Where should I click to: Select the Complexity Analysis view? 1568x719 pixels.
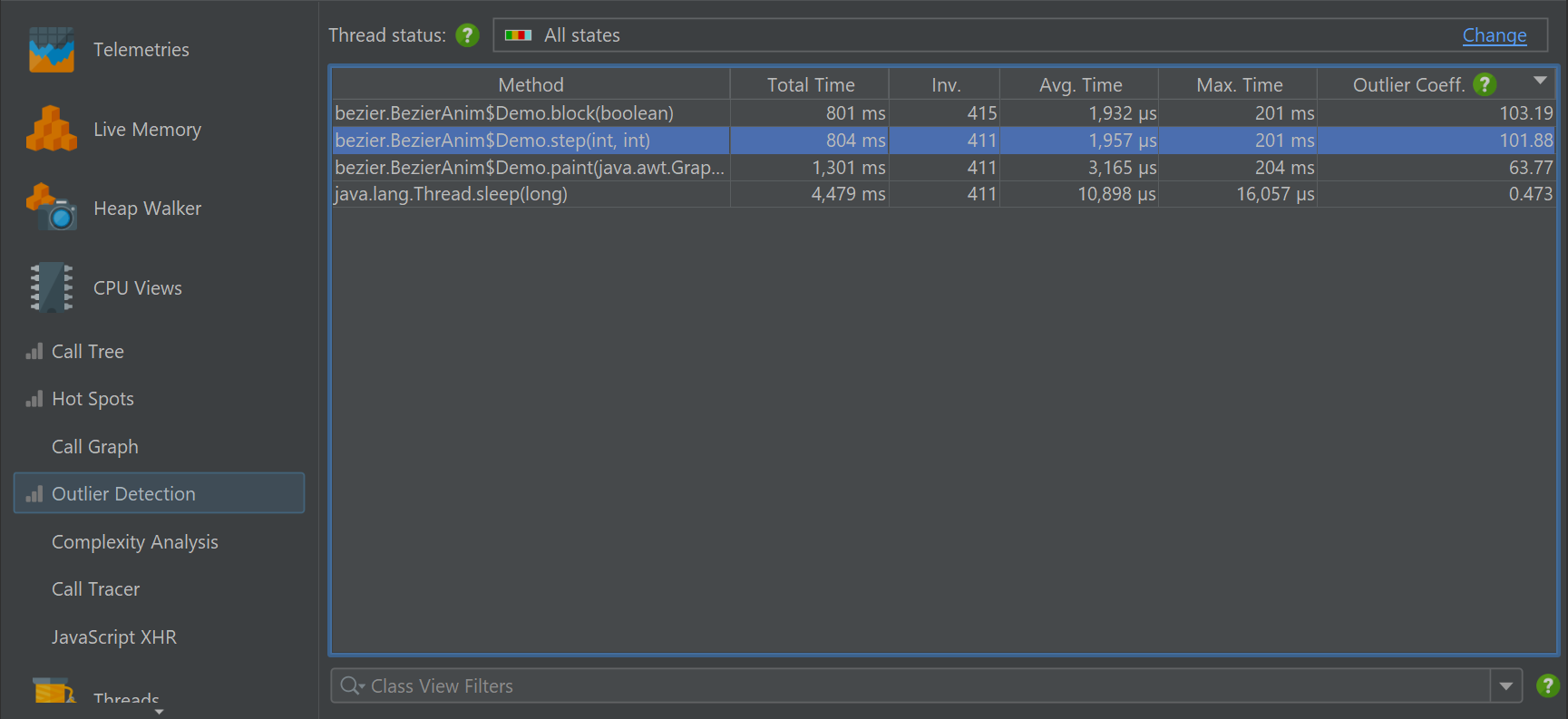click(135, 542)
